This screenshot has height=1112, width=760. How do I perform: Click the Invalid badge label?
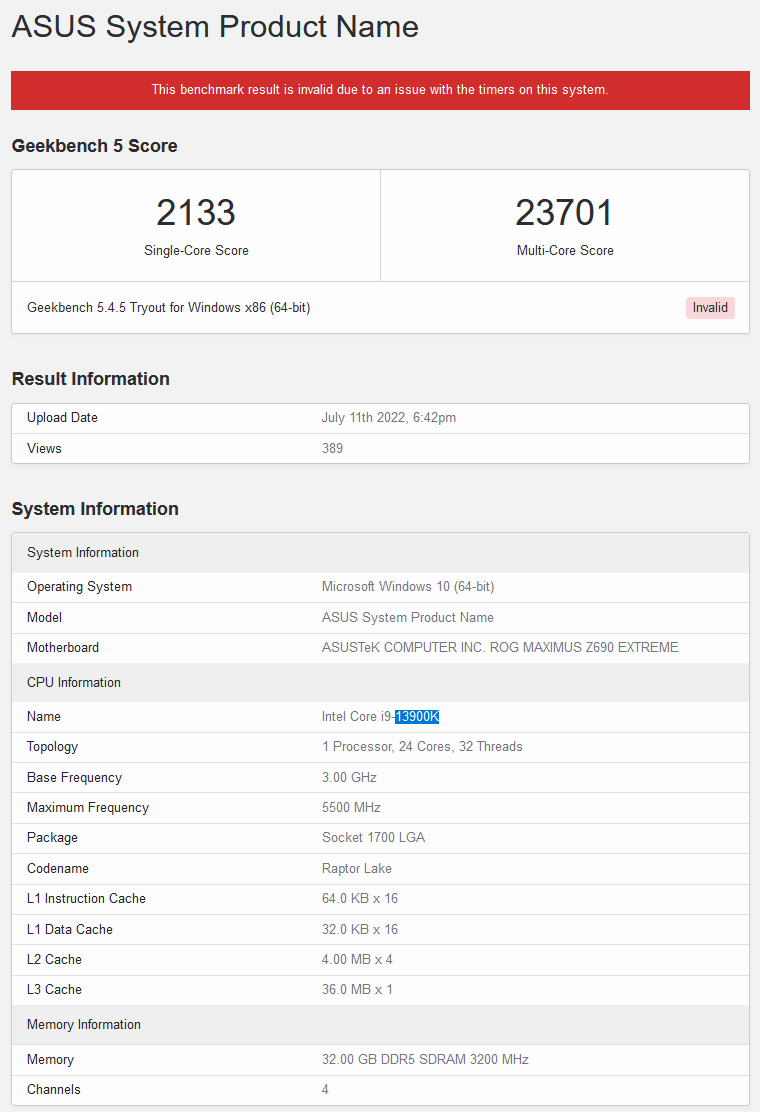click(x=710, y=308)
